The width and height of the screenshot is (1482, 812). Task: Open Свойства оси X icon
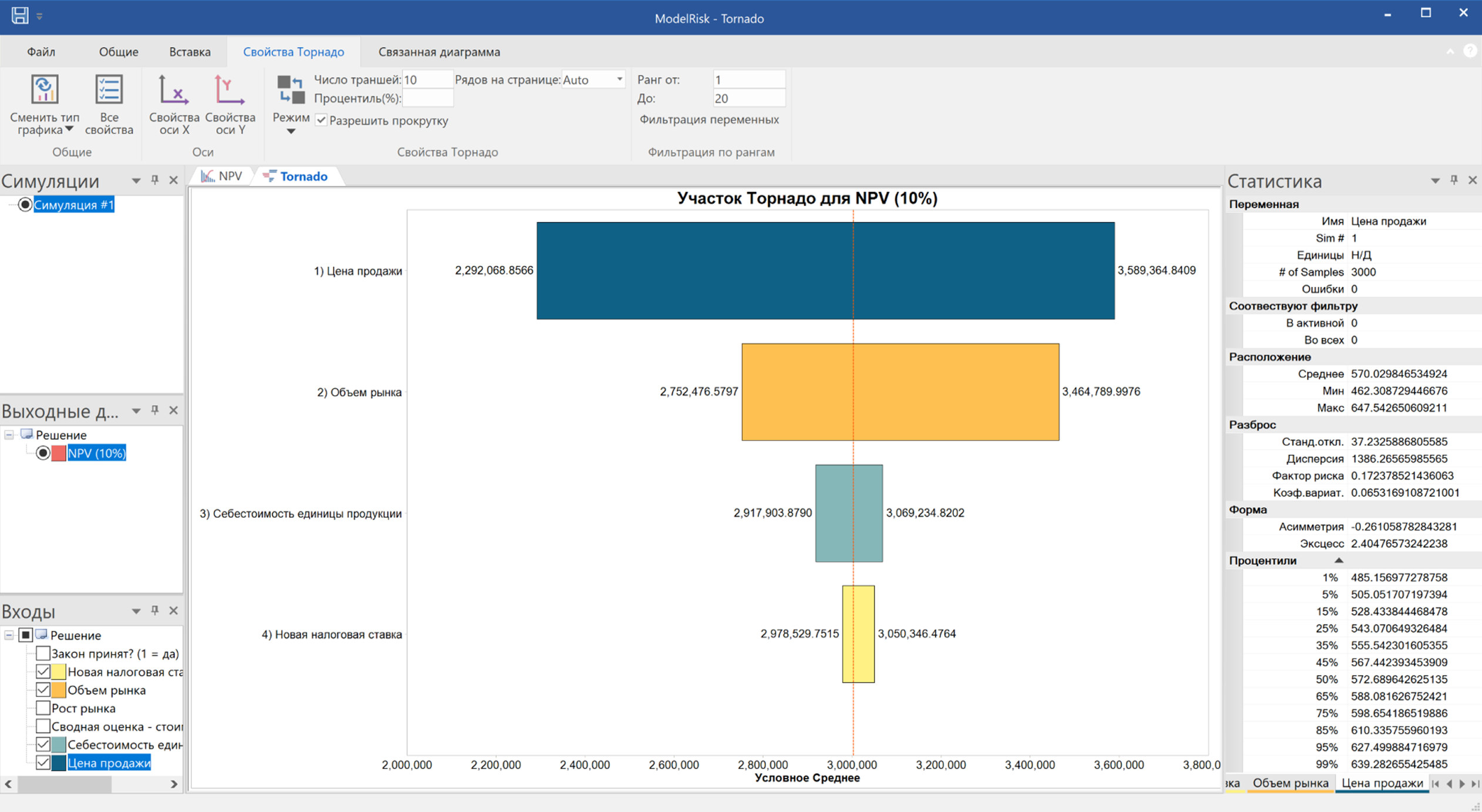pyautogui.click(x=173, y=91)
